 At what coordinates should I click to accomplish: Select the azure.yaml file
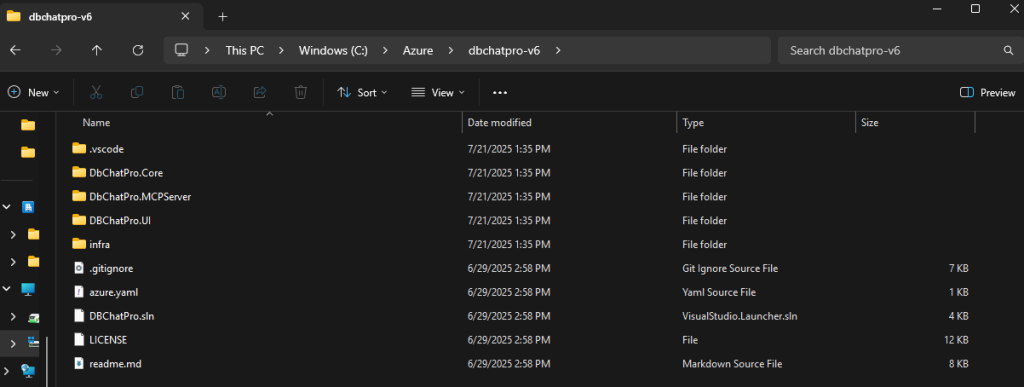[x=114, y=292]
